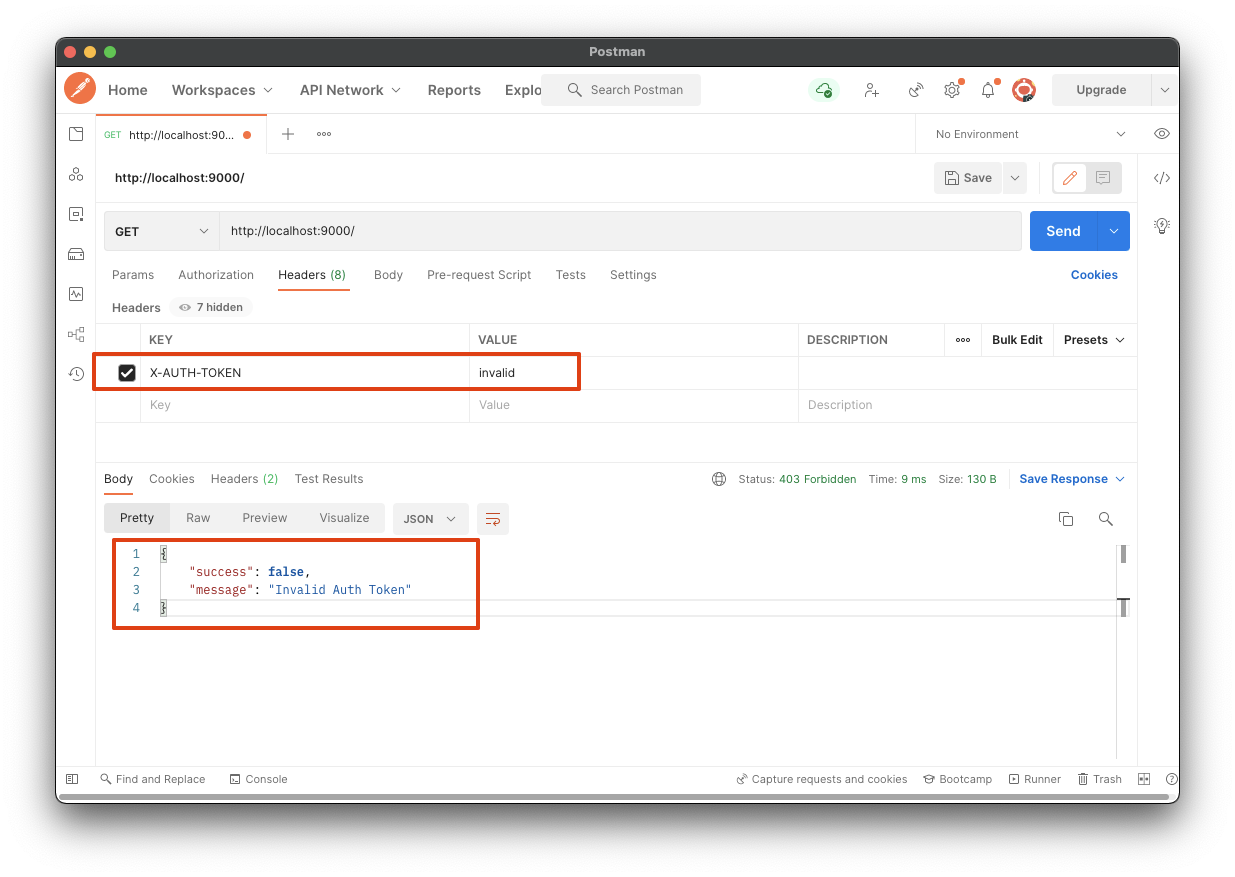Open the Collections sidebar icon
The height and width of the screenshot is (877, 1235).
[76, 134]
